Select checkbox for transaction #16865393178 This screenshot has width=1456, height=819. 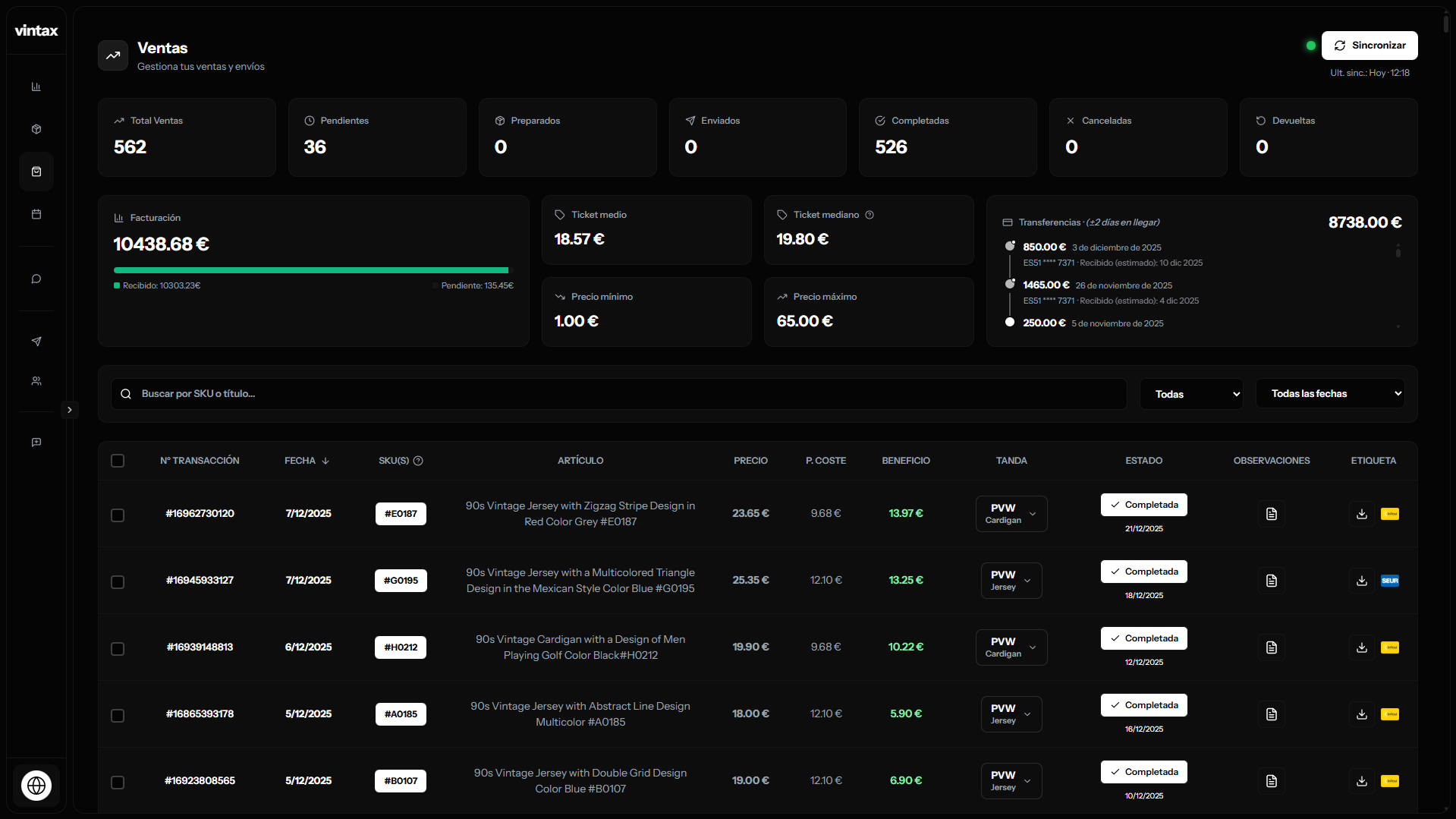tap(118, 716)
